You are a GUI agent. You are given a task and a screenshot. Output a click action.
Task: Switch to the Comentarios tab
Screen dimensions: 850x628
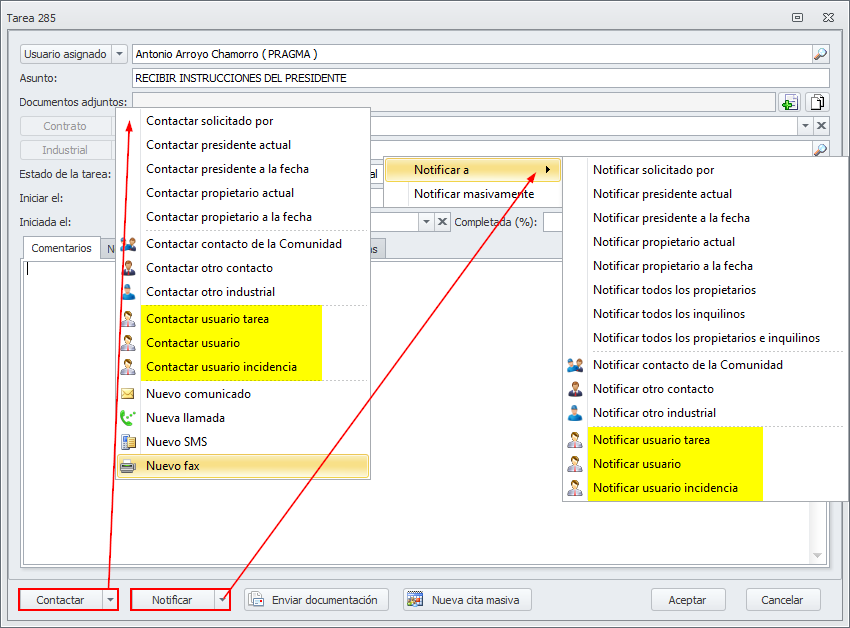tap(61, 248)
